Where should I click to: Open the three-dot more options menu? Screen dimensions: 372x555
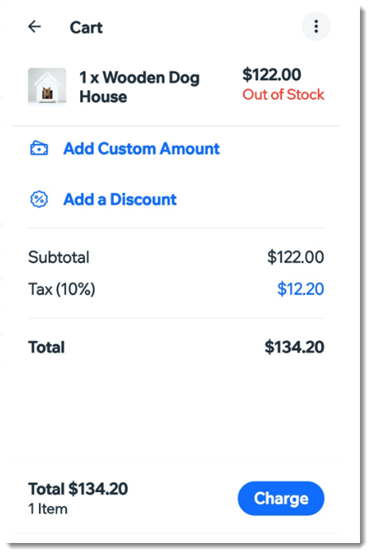coord(316,27)
